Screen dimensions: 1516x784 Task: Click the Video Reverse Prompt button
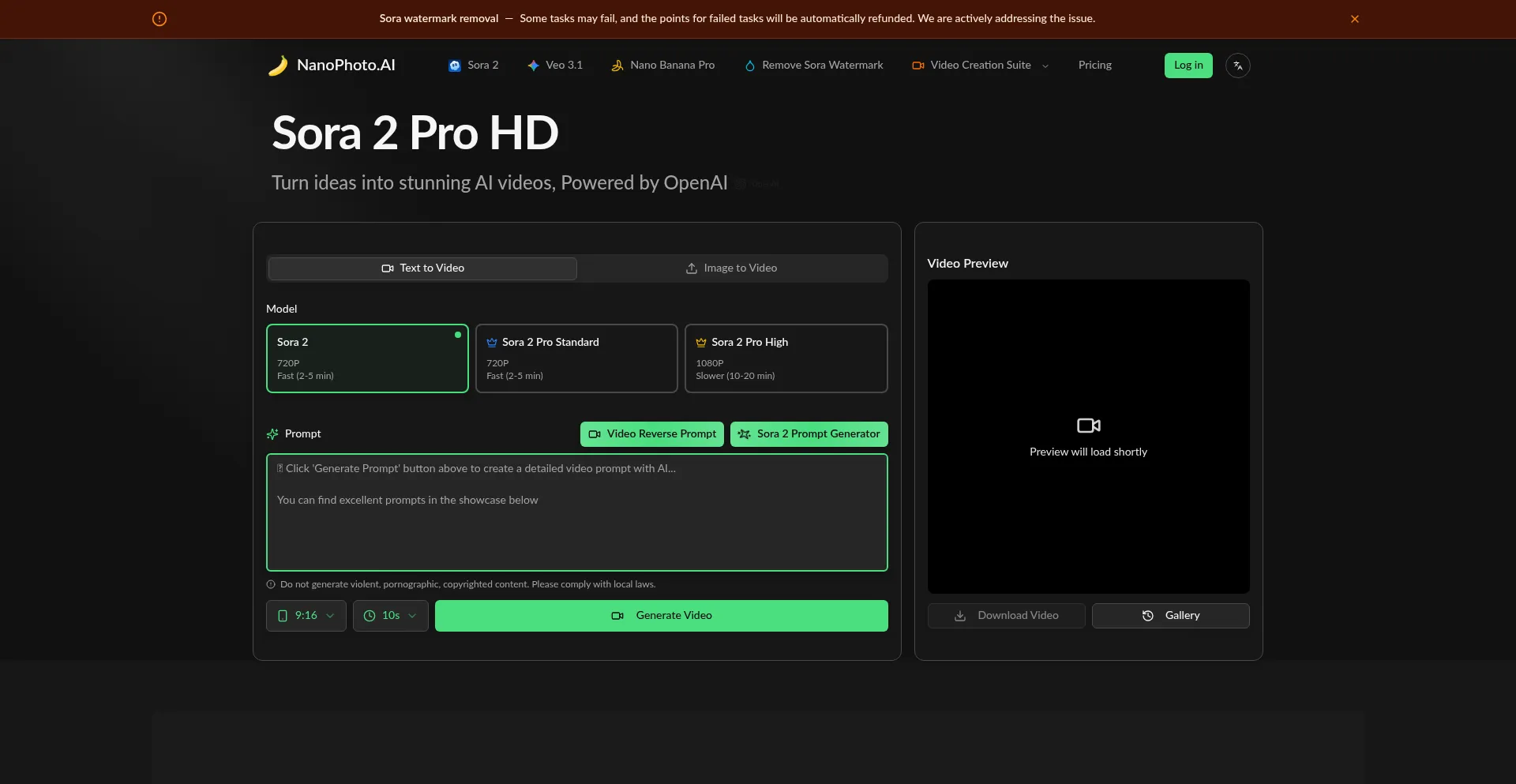point(652,434)
